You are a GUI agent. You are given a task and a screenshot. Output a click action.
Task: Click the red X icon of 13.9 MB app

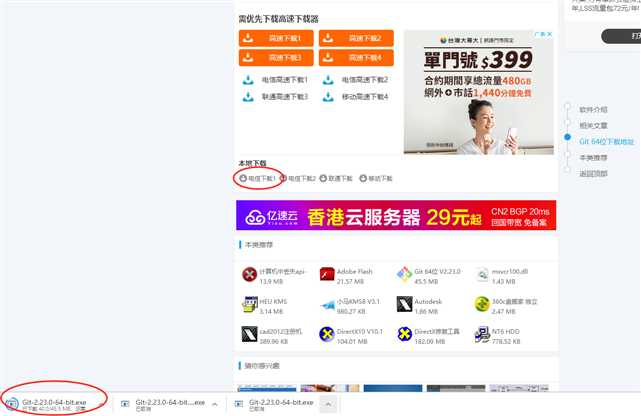(x=249, y=275)
